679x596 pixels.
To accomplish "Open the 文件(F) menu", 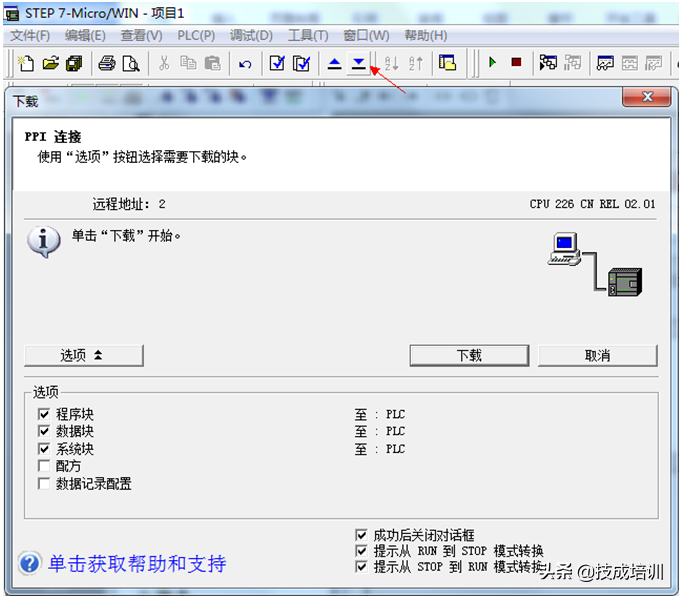I will [x=30, y=36].
